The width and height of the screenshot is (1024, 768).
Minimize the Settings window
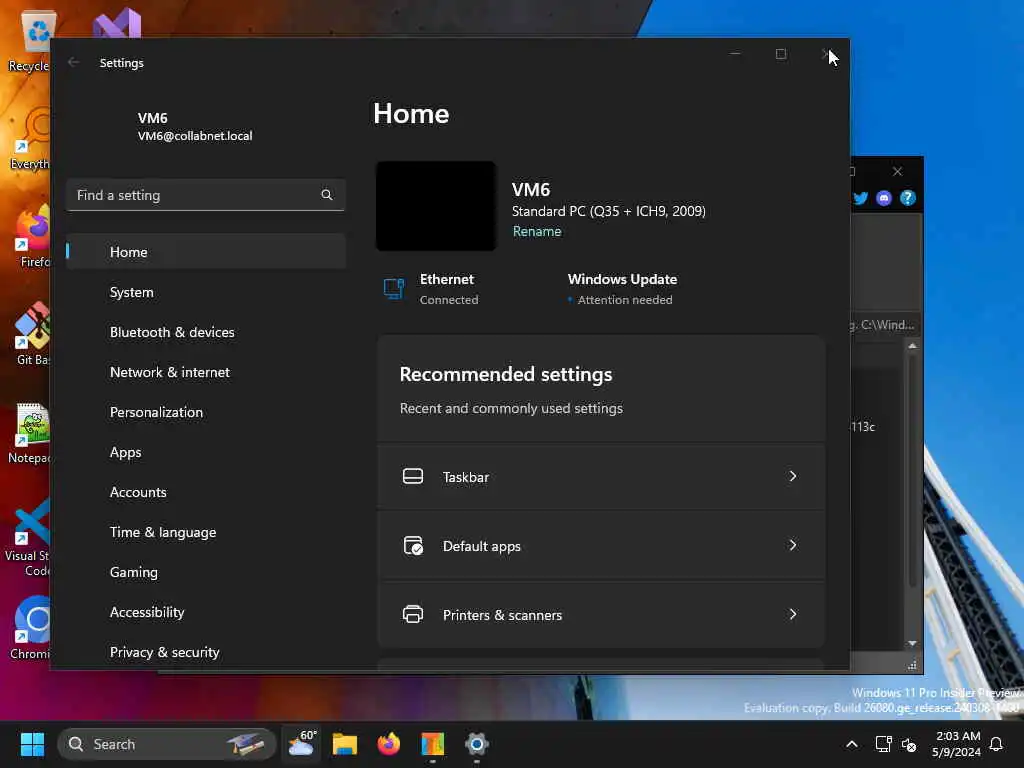735,54
